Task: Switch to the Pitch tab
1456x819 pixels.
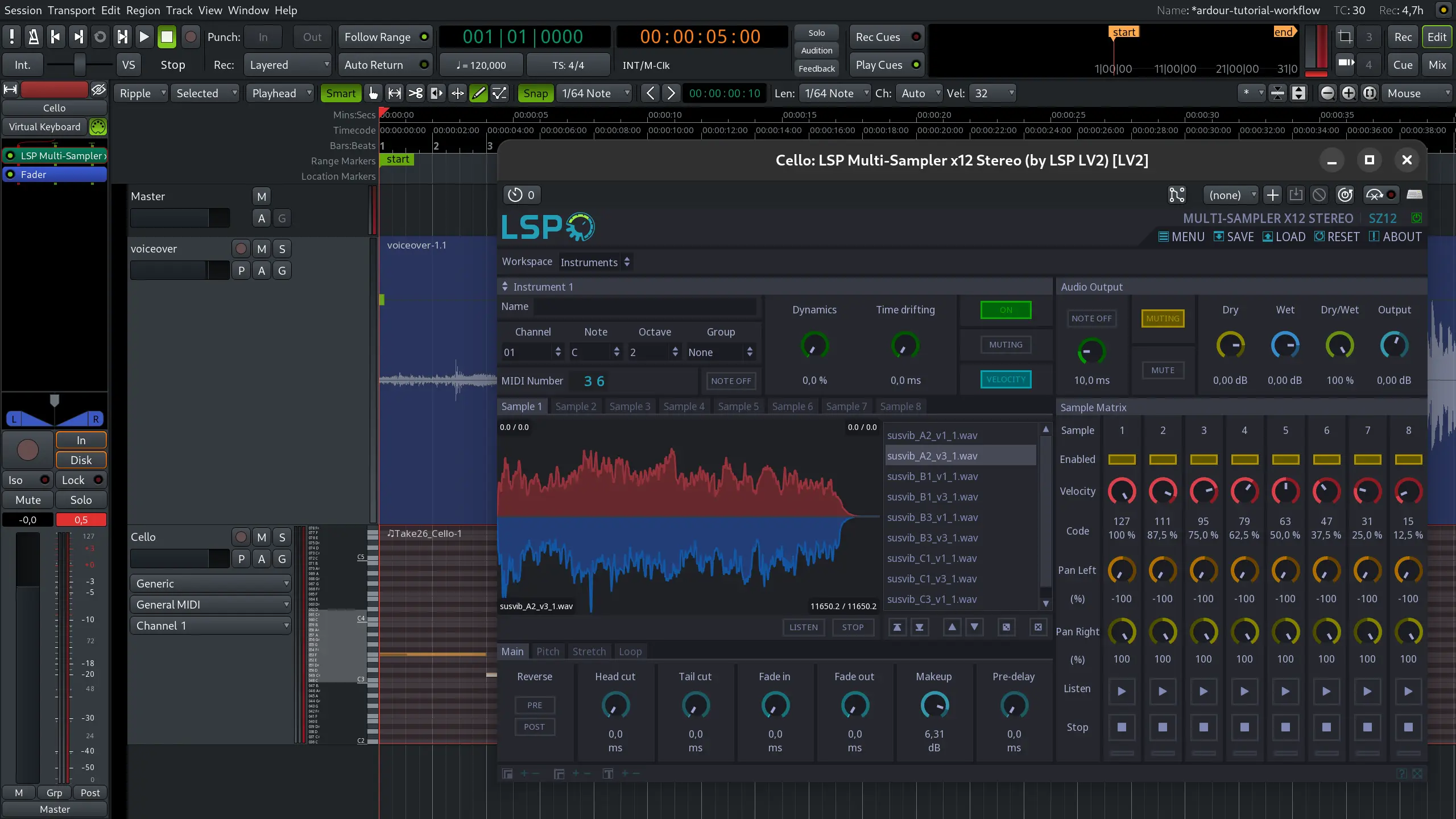Action: (x=548, y=652)
